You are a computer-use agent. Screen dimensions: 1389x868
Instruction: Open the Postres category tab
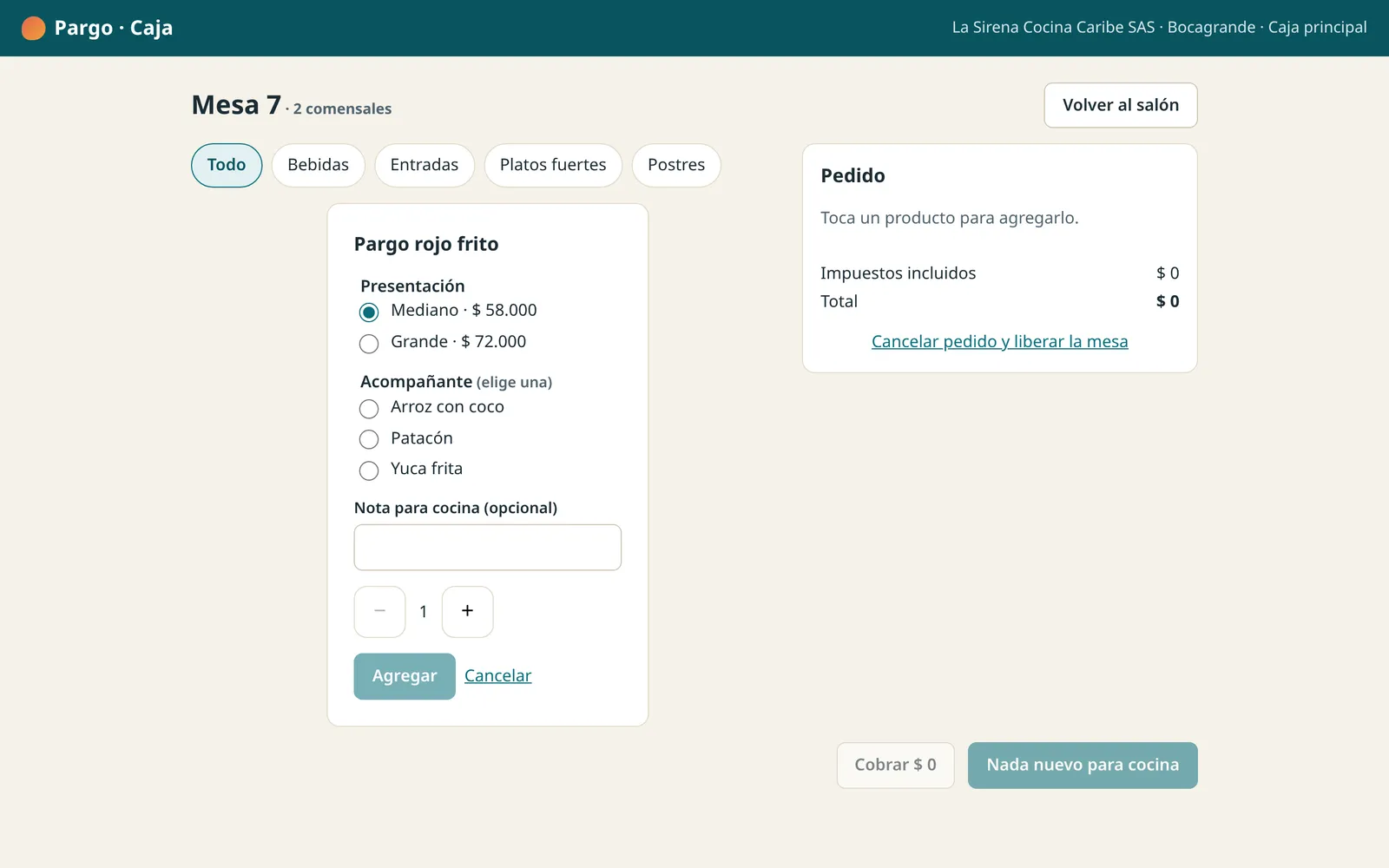(676, 165)
